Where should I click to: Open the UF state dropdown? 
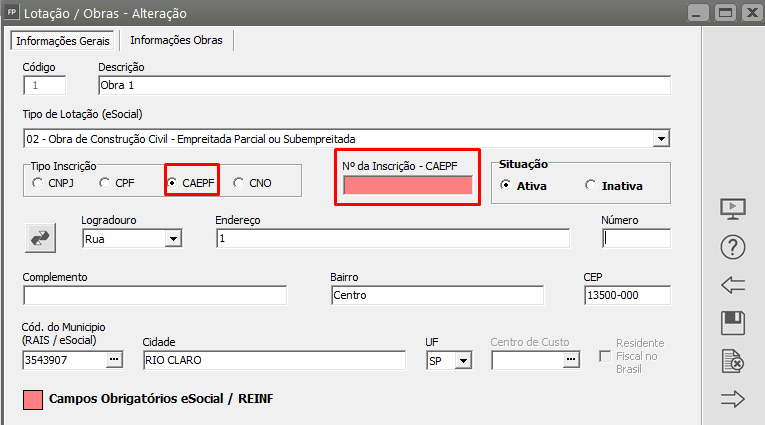(x=466, y=360)
